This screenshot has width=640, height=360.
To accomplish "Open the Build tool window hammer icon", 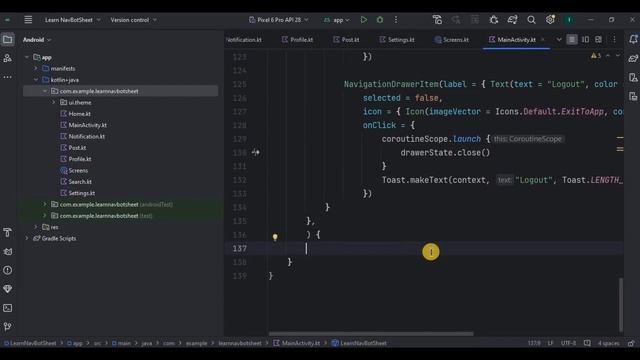I will pos(8,232).
